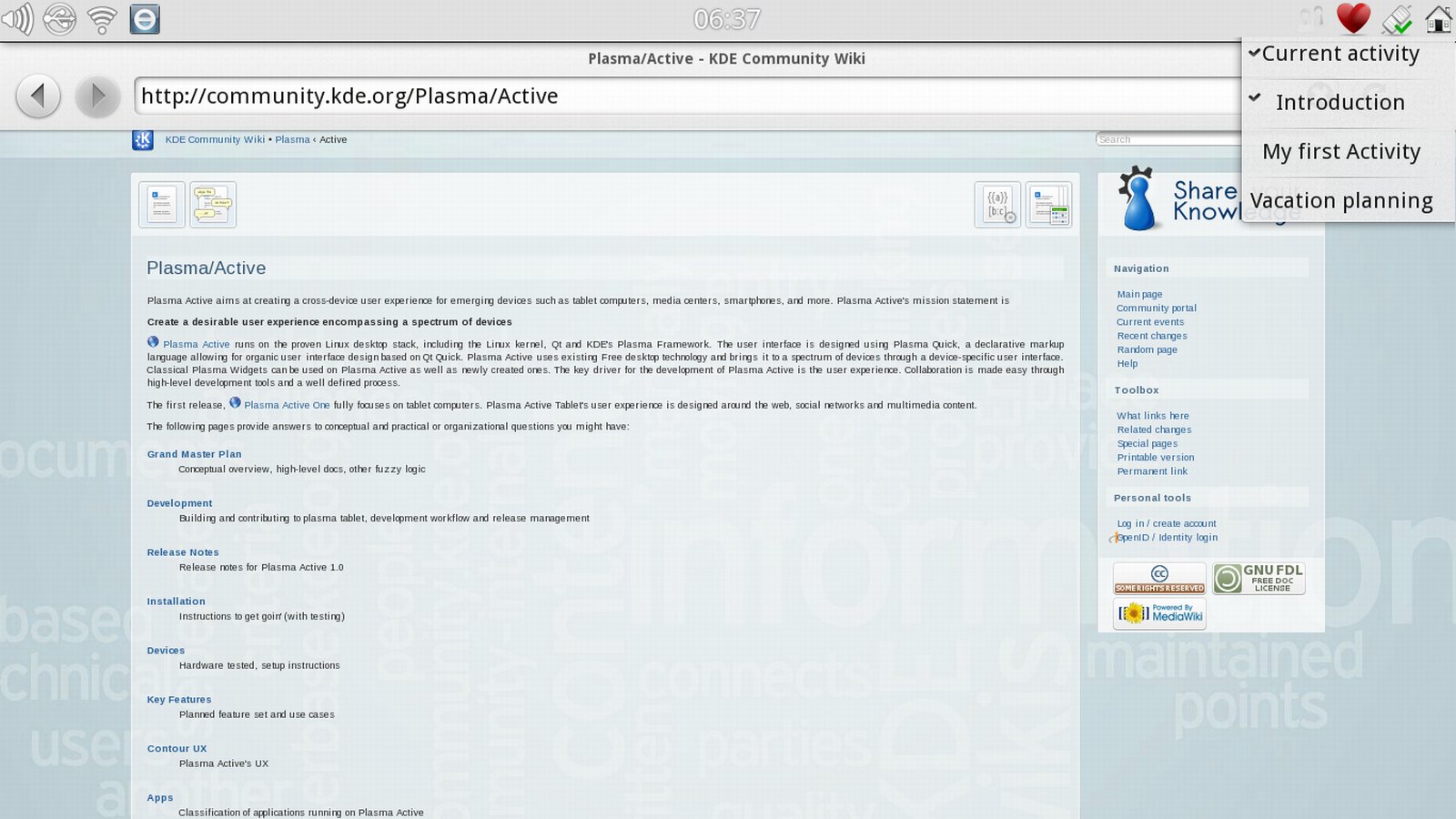Open the Devices link
This screenshot has width=1456, height=819.
(166, 651)
